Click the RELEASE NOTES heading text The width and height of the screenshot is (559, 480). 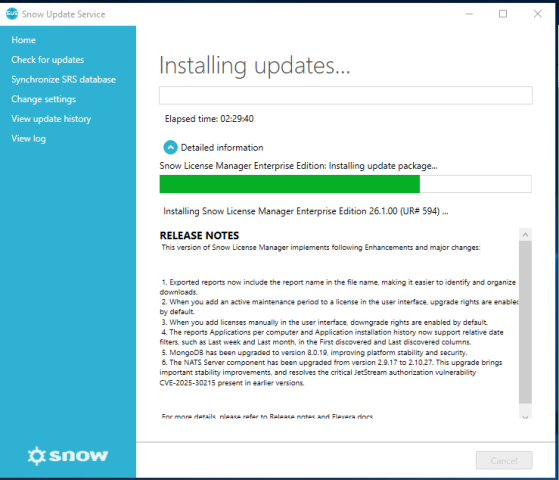199,235
